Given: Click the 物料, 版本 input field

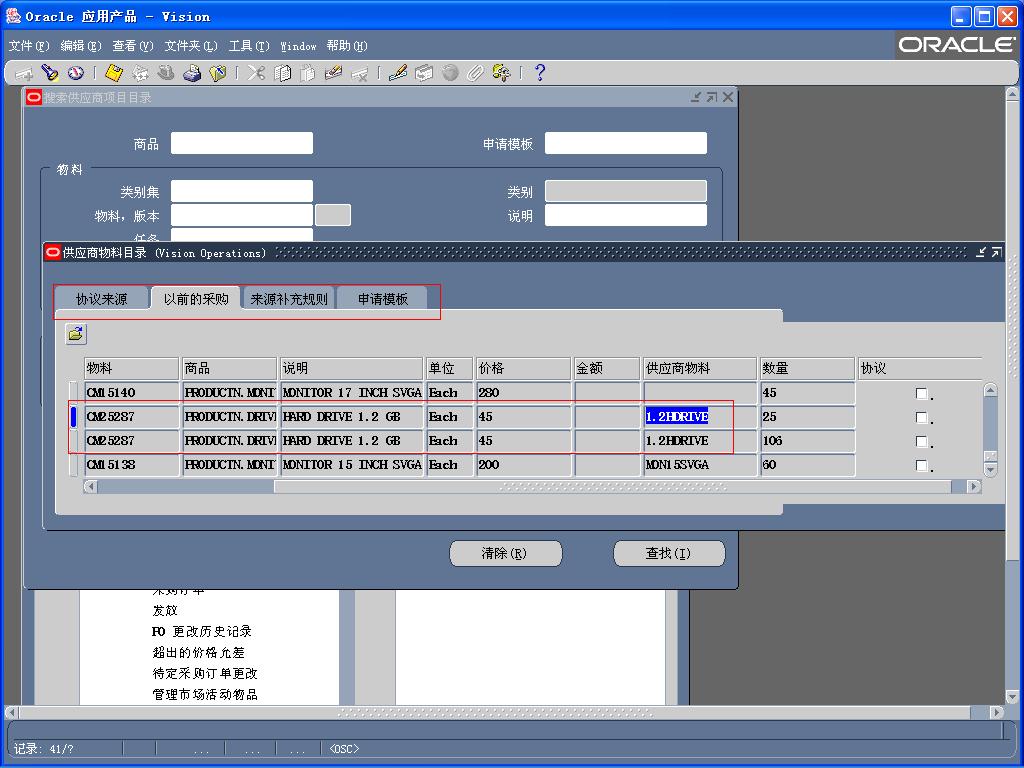Looking at the screenshot, I should (242, 215).
